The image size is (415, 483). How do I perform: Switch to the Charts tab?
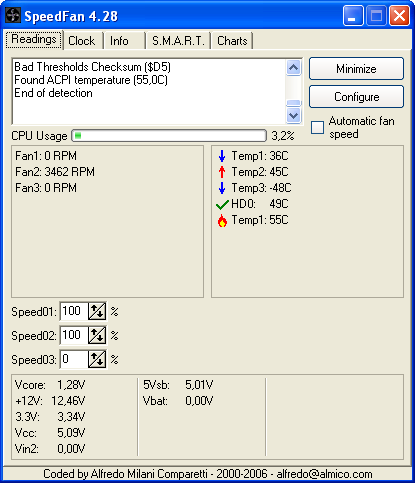(232, 41)
